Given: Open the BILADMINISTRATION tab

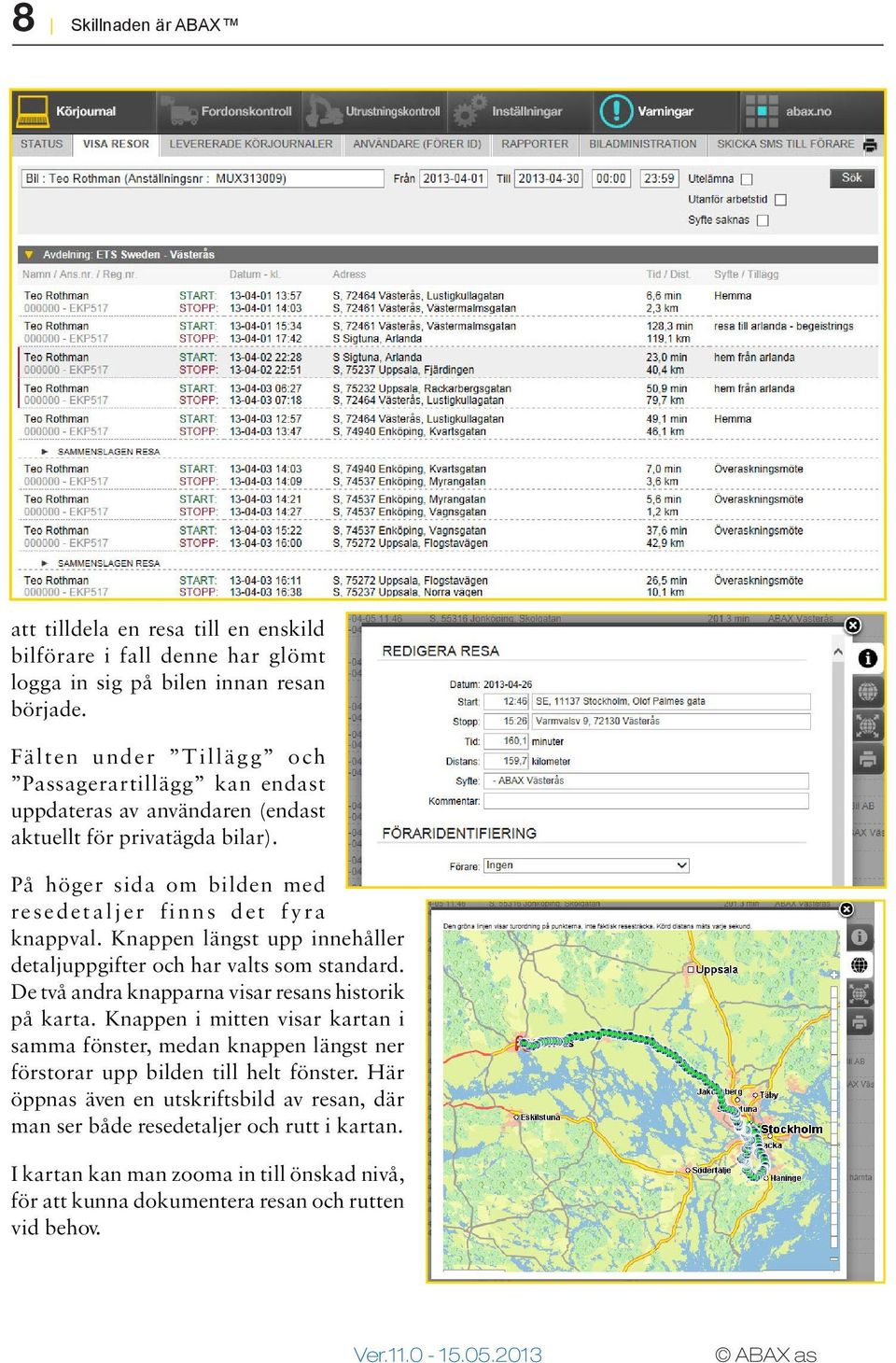Looking at the screenshot, I should (x=643, y=145).
